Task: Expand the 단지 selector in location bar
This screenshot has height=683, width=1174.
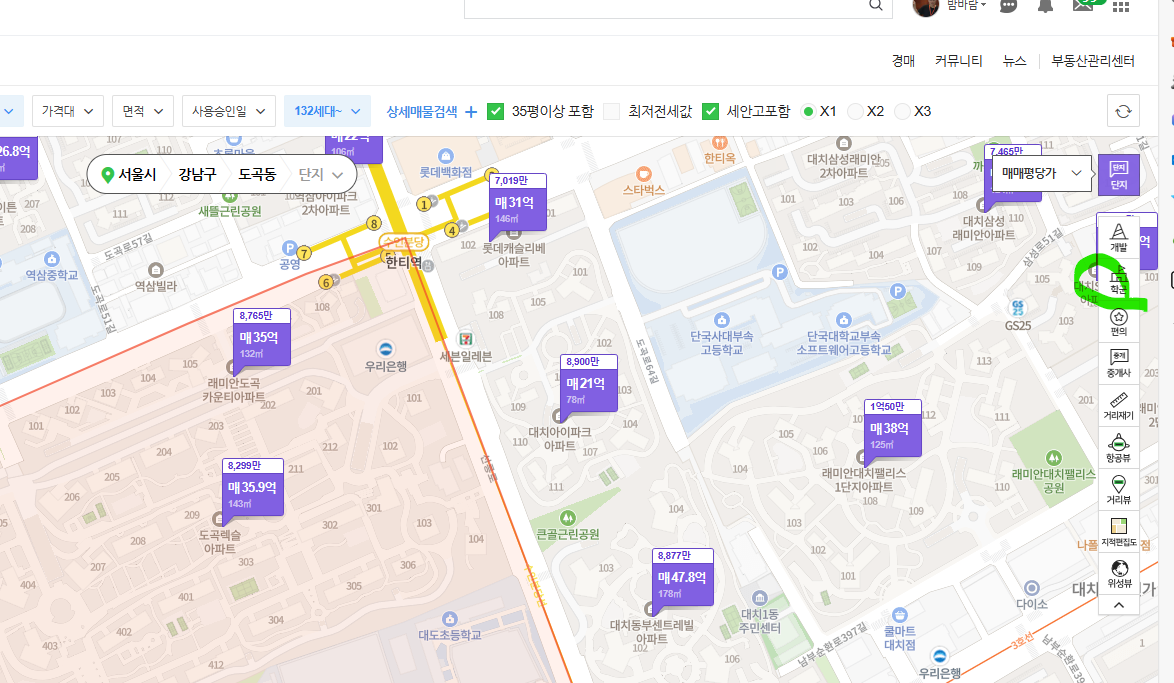Action: pyautogui.click(x=320, y=174)
